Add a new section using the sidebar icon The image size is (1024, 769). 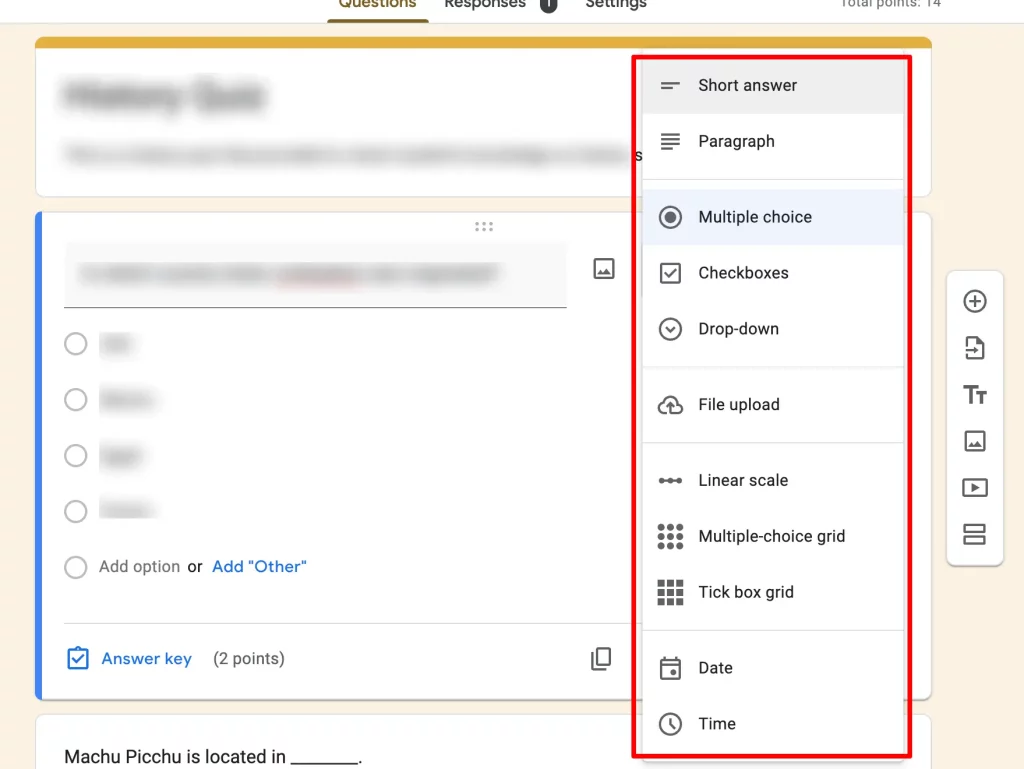click(975, 534)
